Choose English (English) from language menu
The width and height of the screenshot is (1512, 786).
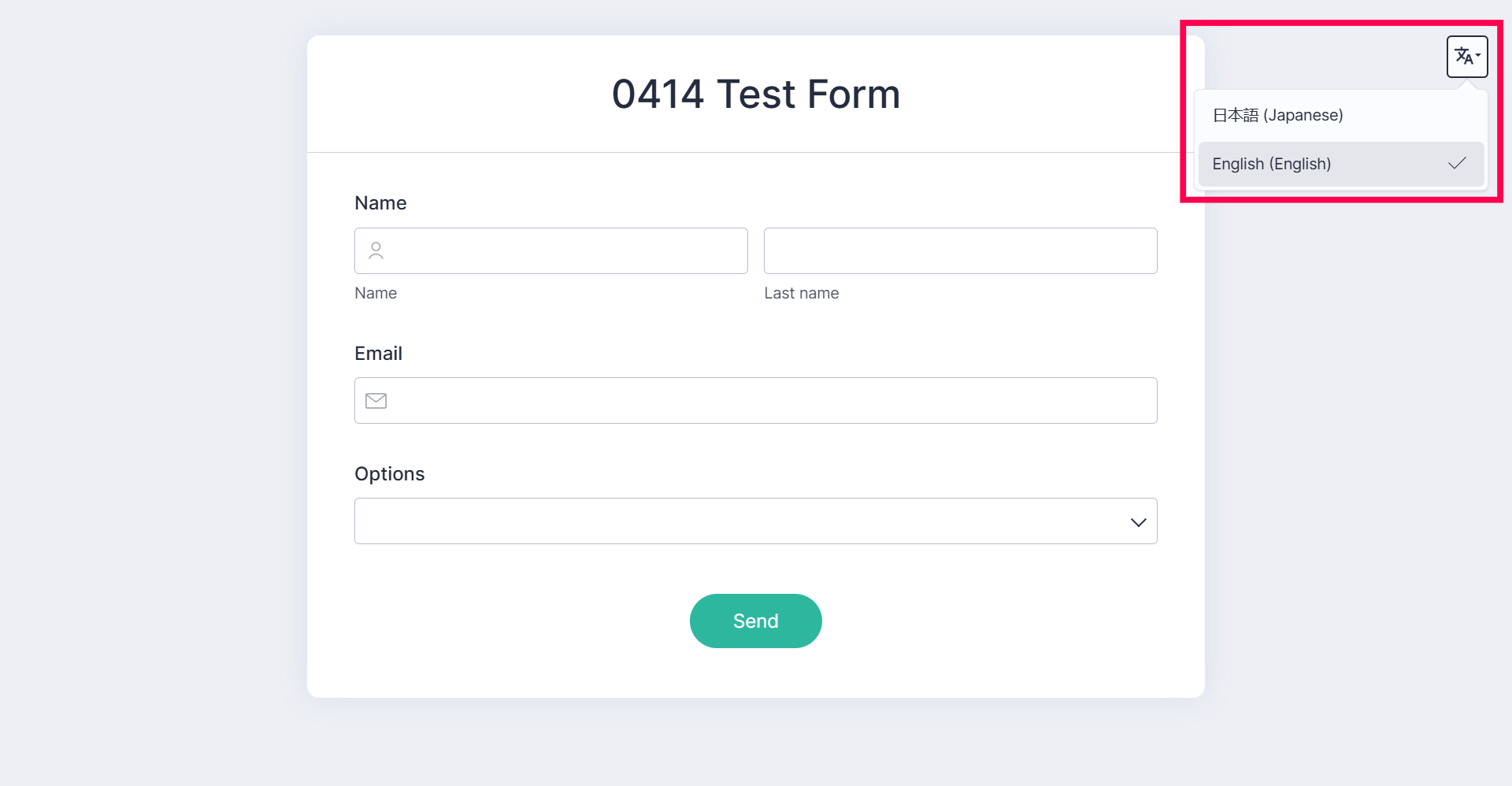pos(1271,164)
